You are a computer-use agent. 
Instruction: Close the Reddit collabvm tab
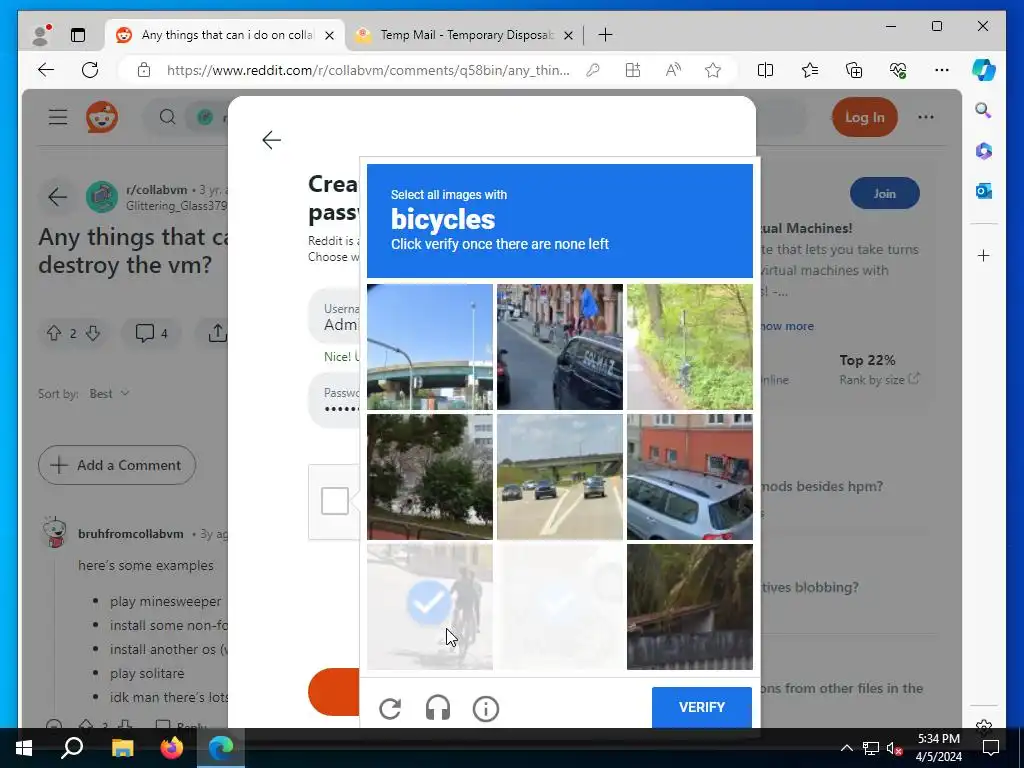coord(330,35)
